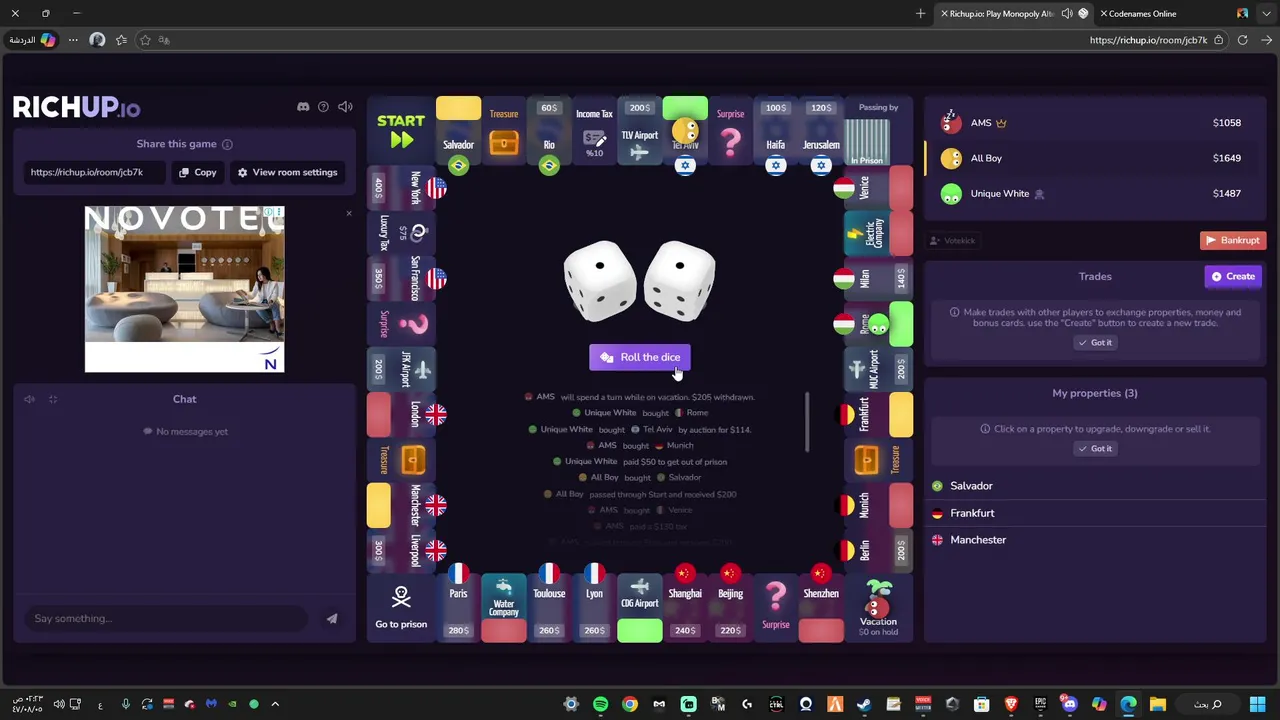
Task: Select player AMS in player list
Action: [x=1095, y=123]
